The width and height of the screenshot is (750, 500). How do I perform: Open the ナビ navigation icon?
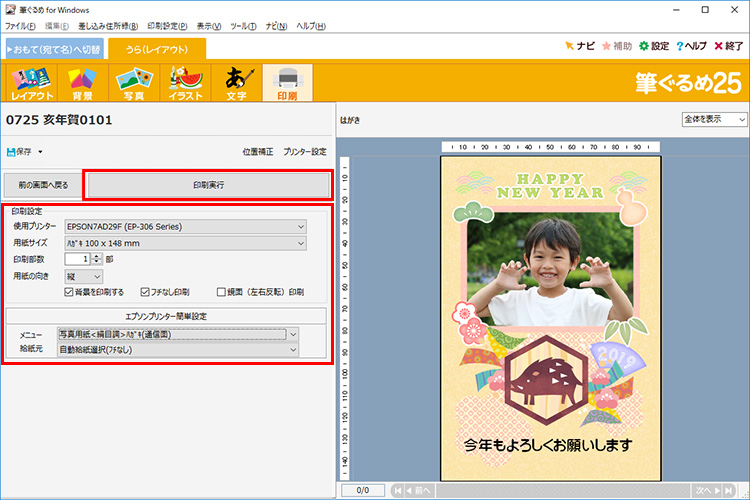(x=570, y=46)
